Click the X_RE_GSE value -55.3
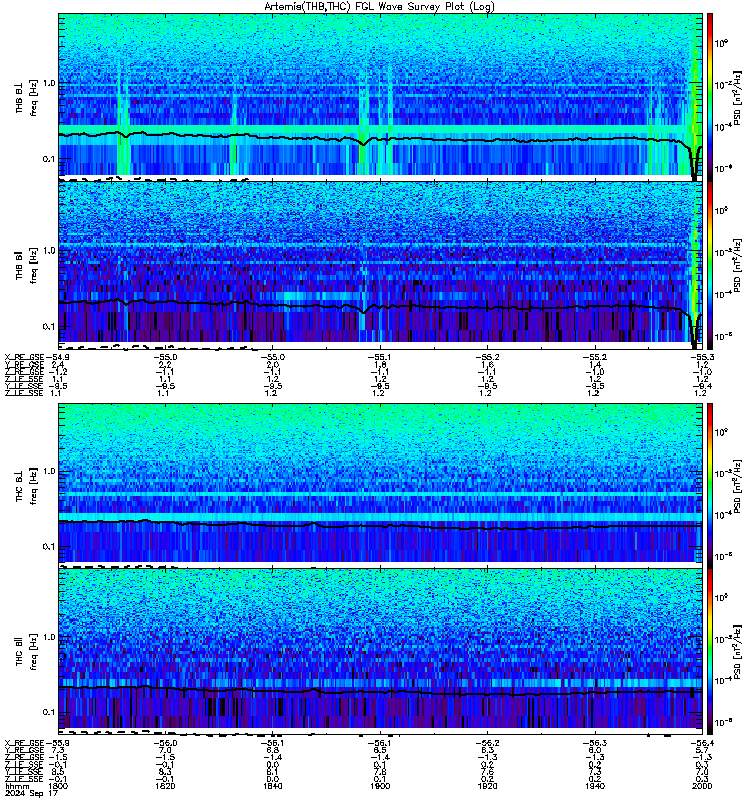The width and height of the screenshot is (750, 800). click(702, 357)
